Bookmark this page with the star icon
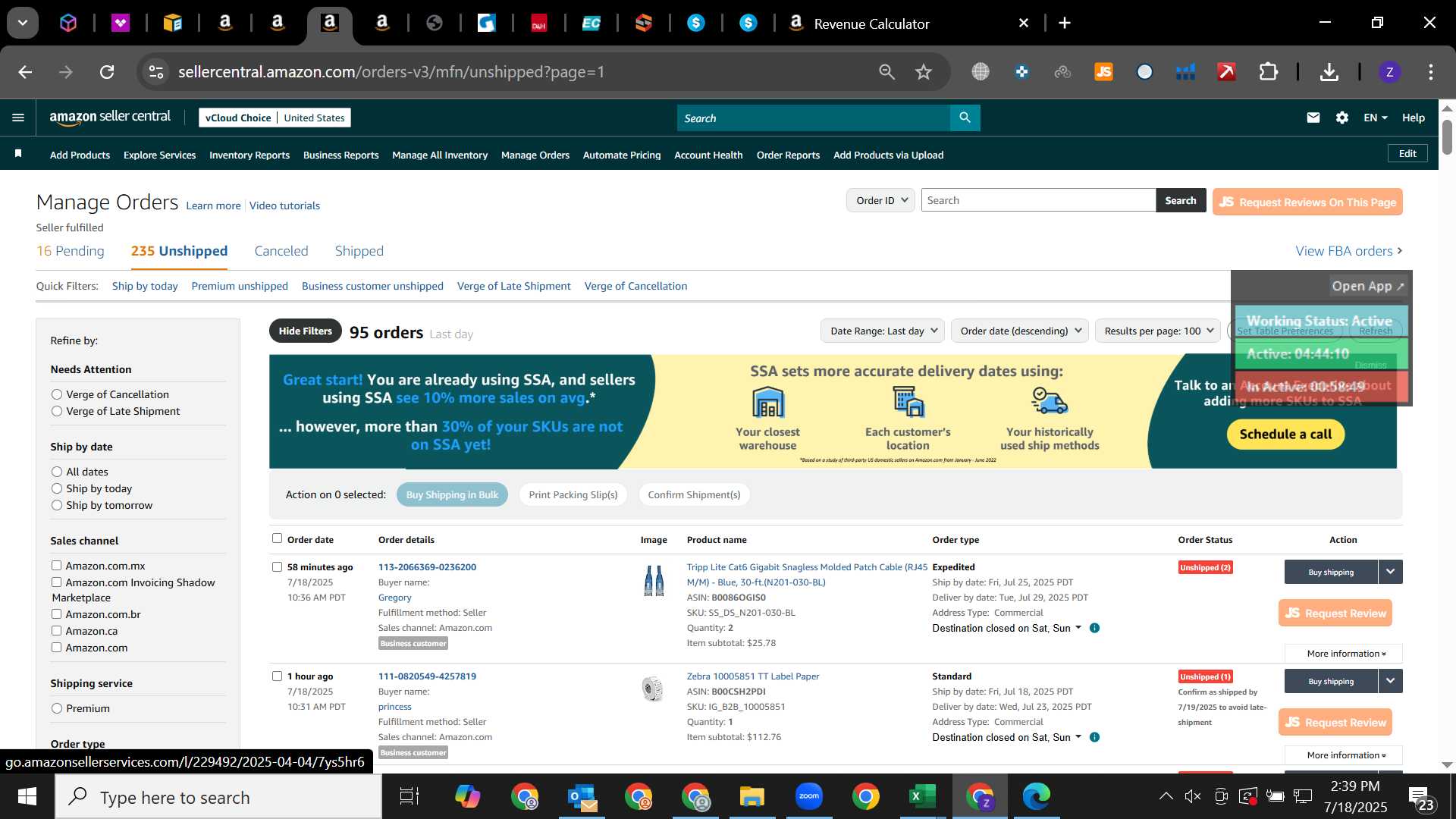 tap(923, 72)
